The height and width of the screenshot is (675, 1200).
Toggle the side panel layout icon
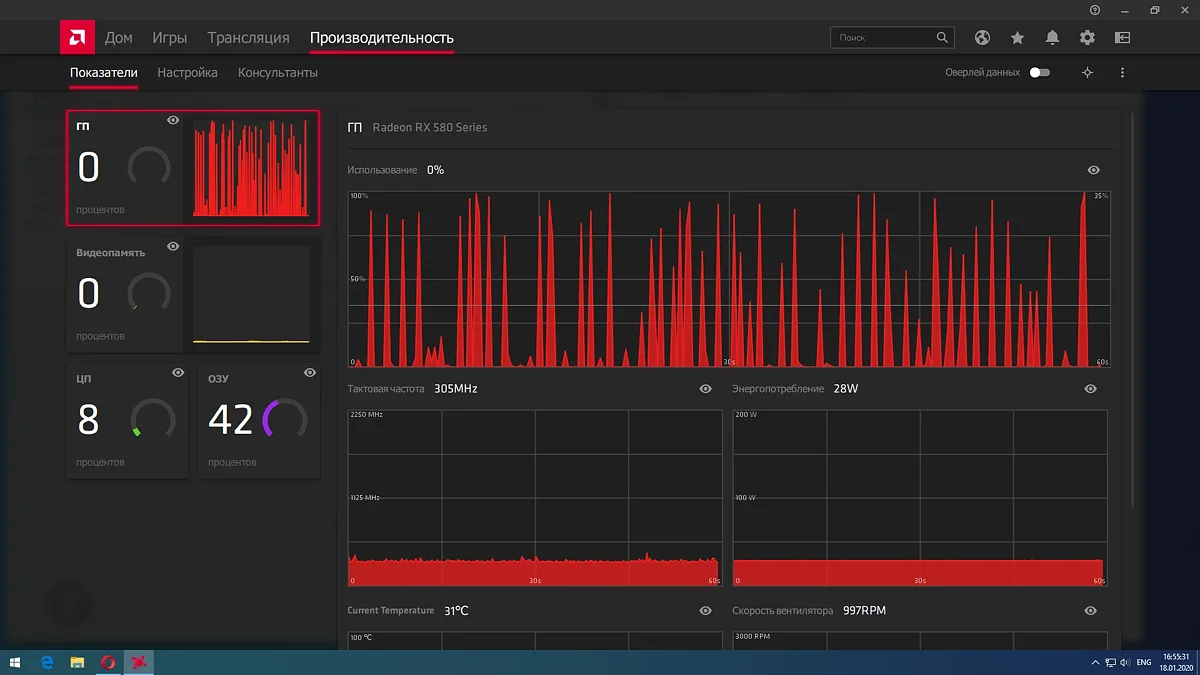1122,38
